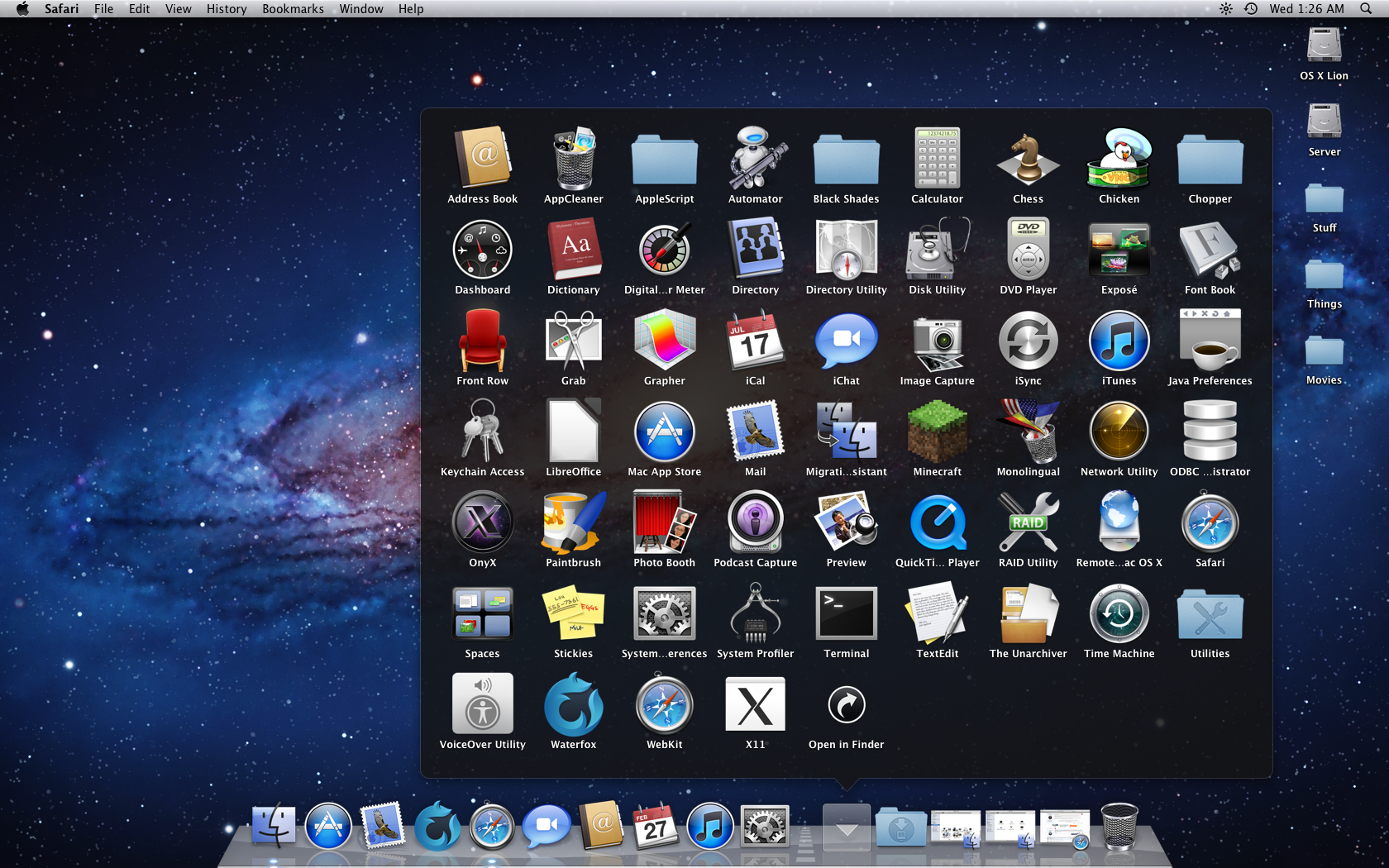Launch DVD Player

pos(1028,249)
